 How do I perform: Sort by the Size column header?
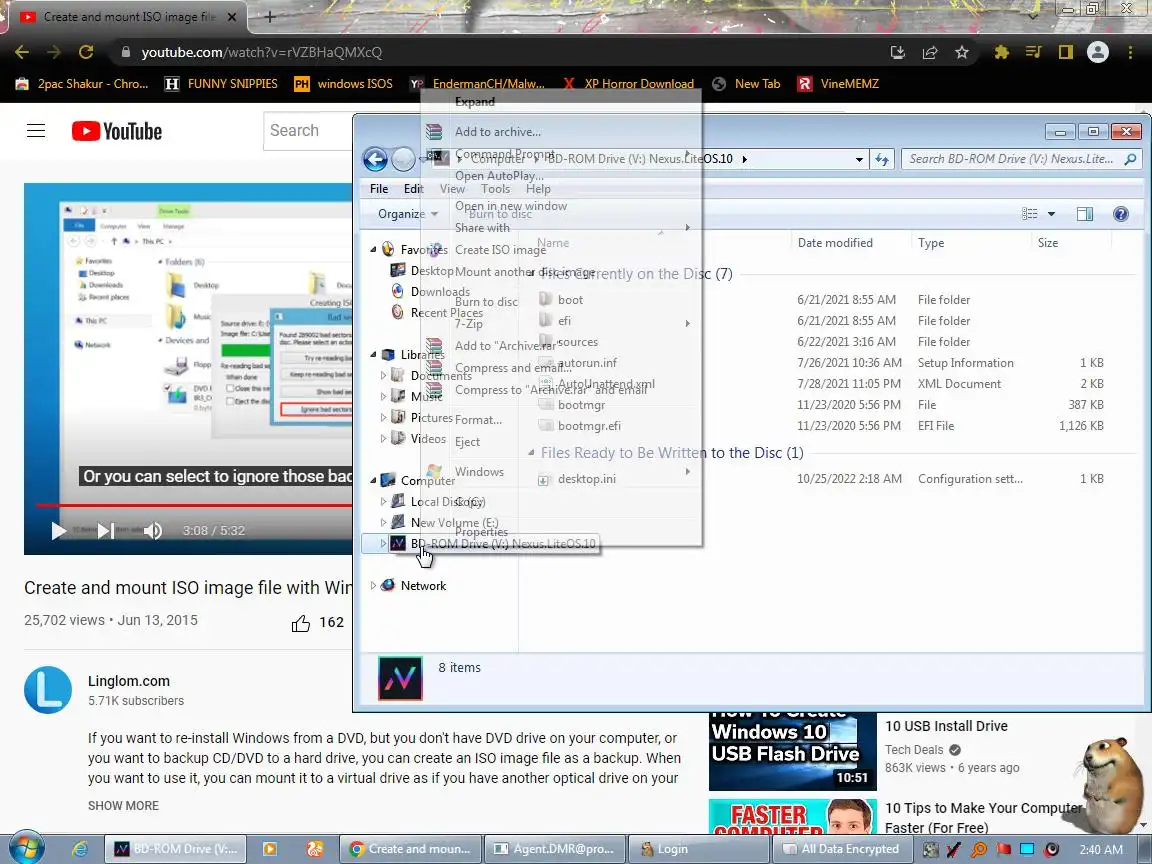point(1048,243)
